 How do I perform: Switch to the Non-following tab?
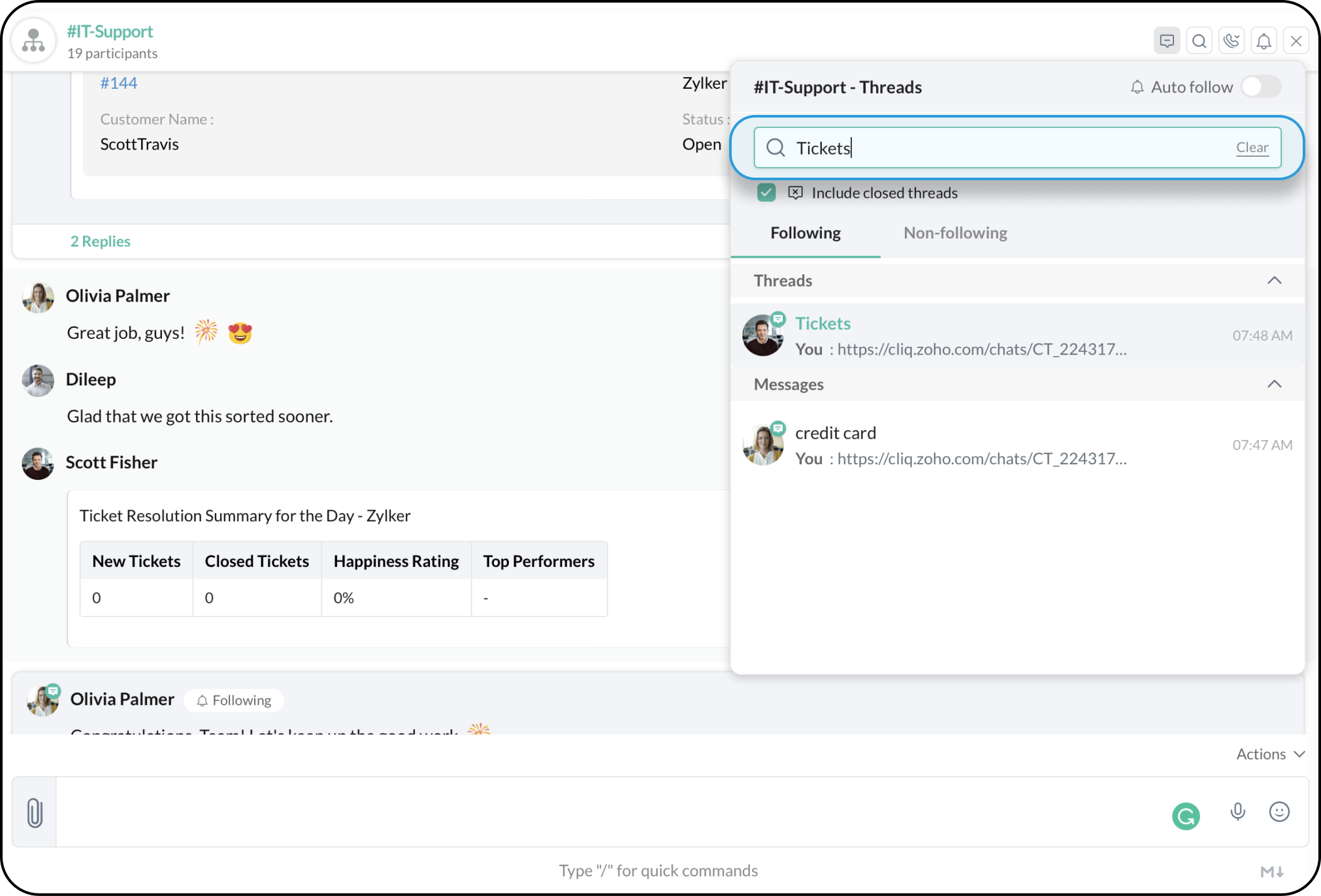coord(954,233)
